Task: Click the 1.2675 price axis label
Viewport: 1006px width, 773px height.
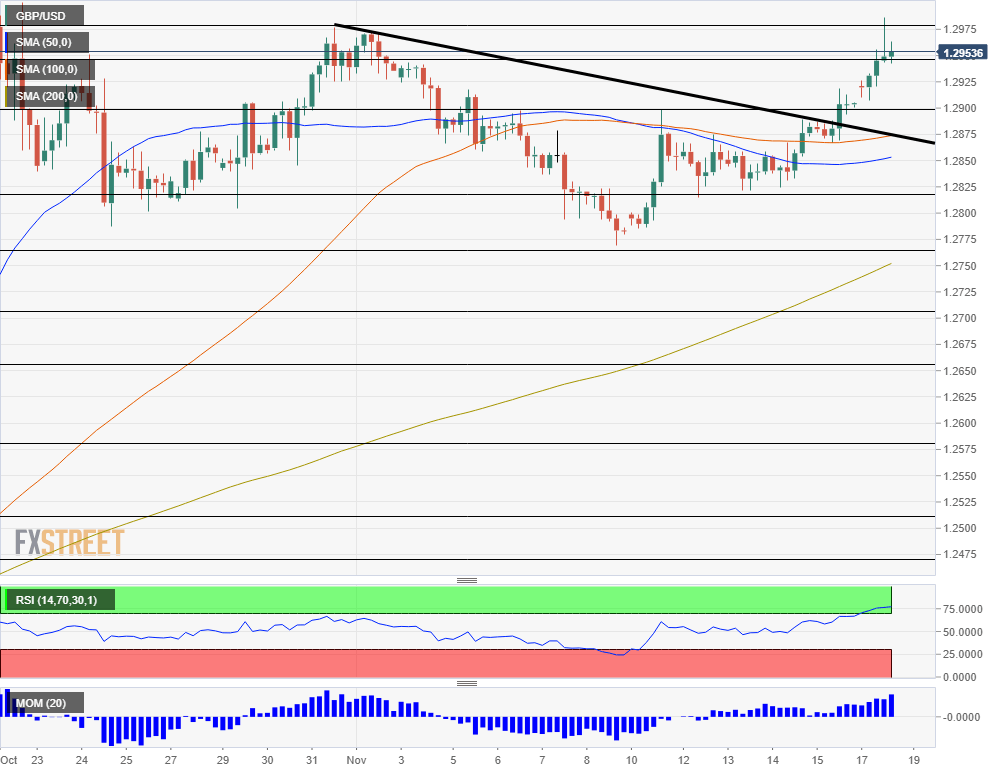Action: (x=960, y=344)
